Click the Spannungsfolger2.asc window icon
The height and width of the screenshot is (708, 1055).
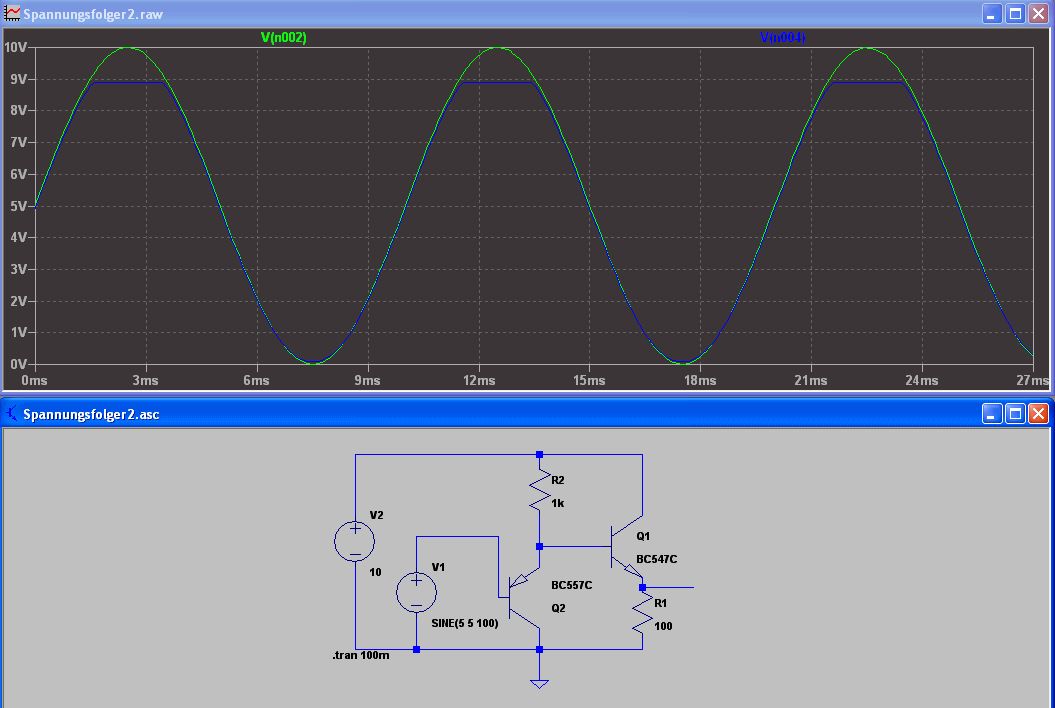coord(12,413)
